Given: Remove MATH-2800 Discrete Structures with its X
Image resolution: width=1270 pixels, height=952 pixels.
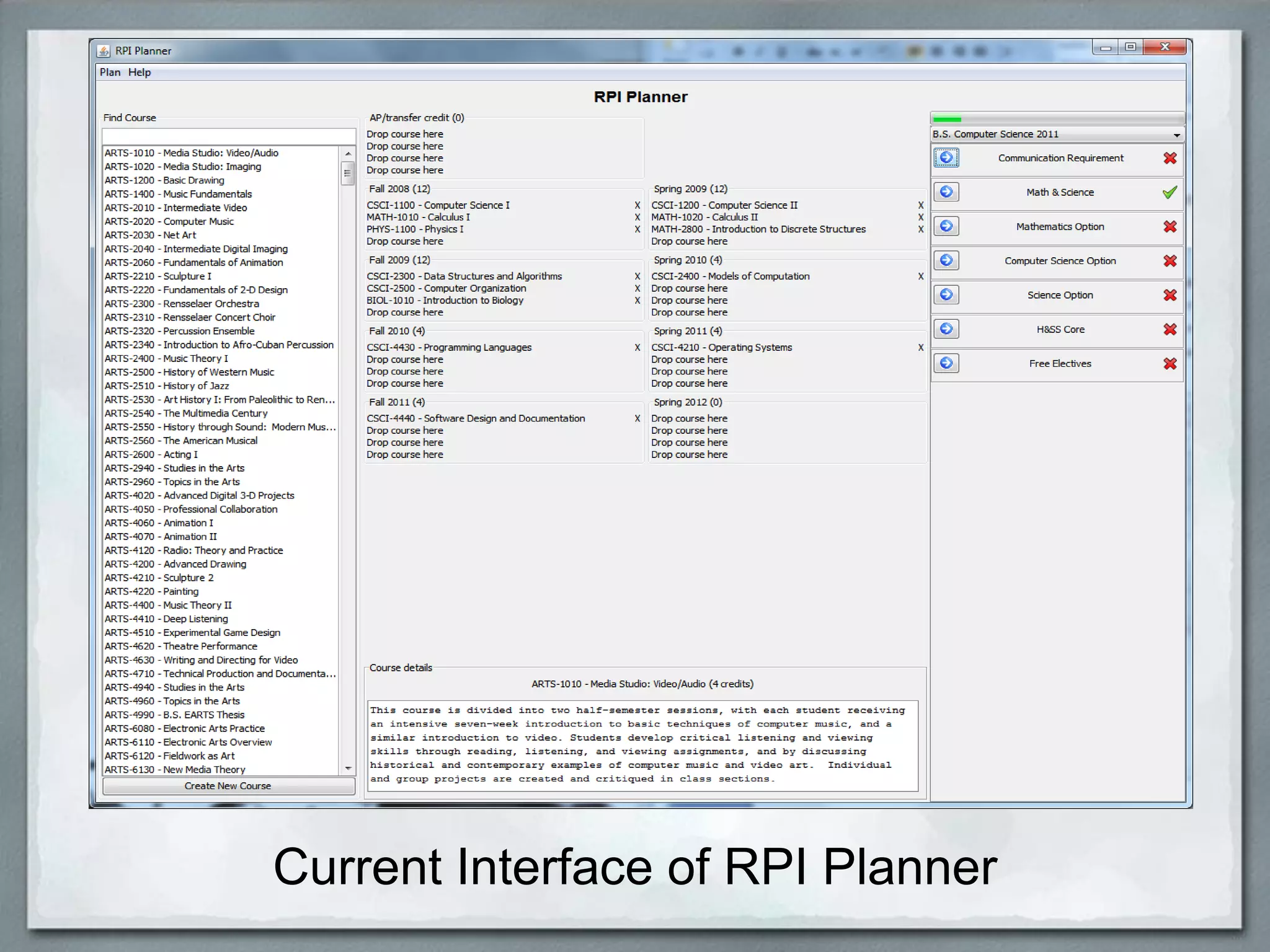Looking at the screenshot, I should click(920, 229).
